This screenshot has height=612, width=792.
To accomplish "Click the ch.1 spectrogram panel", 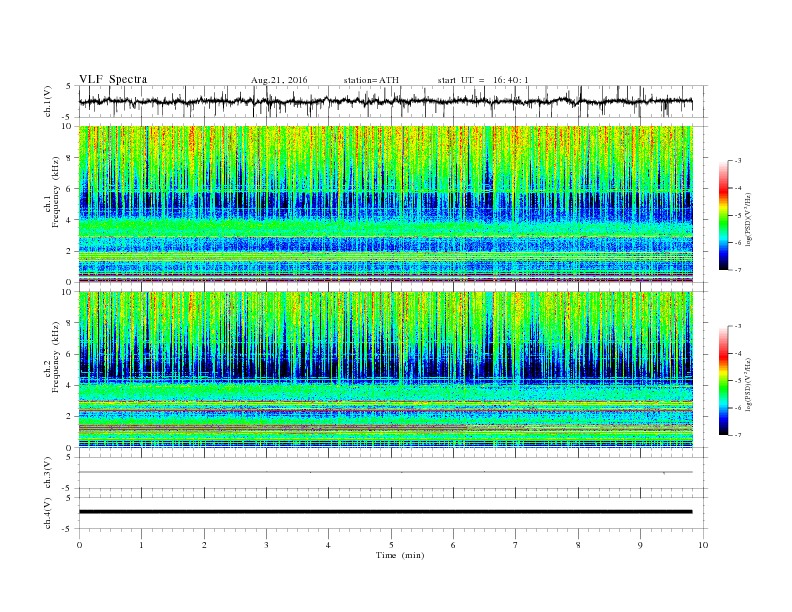I will tap(385, 204).
